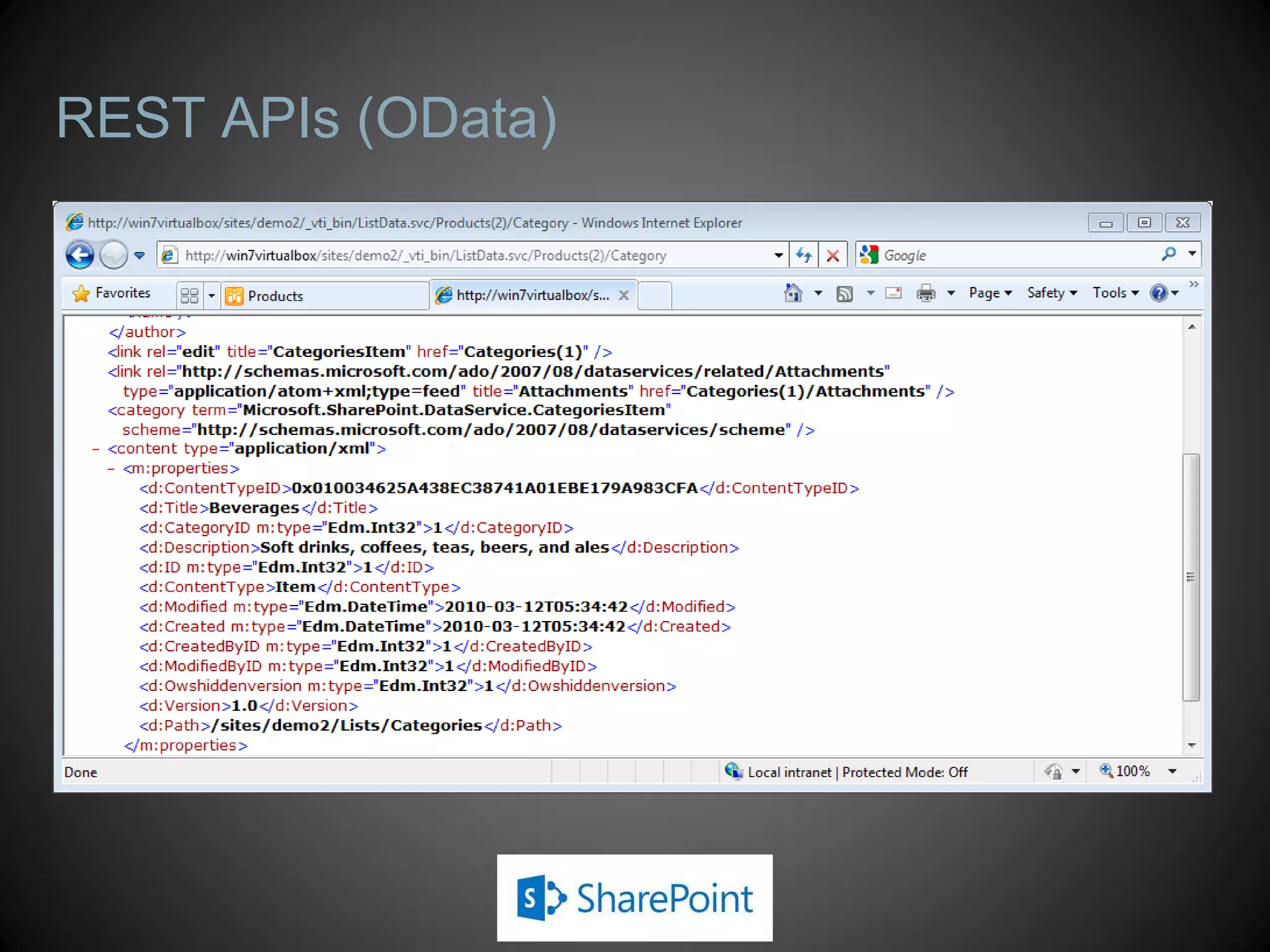
Task: Click the SharePoint logo
Action: pos(634,897)
